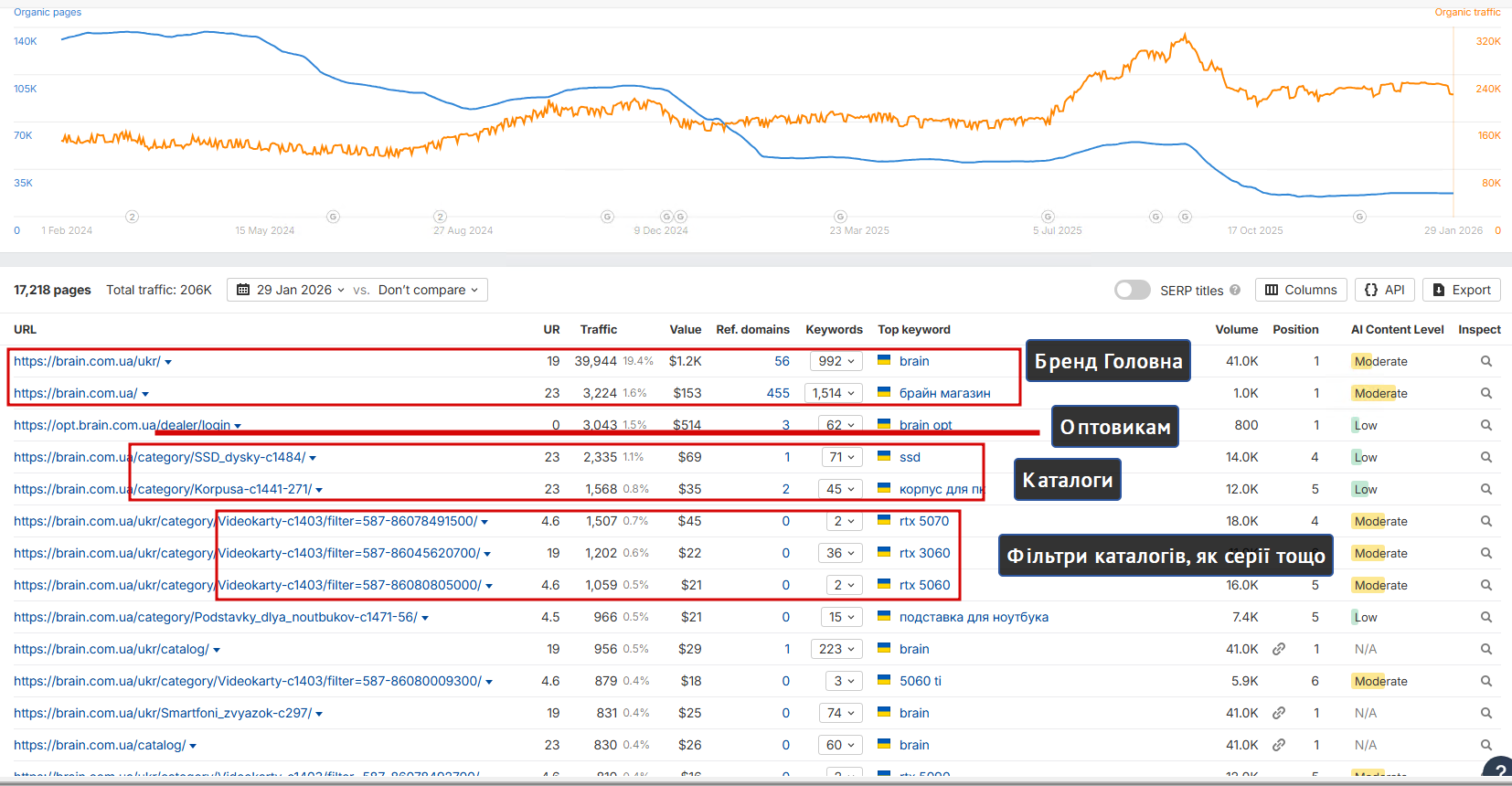Image resolution: width=1512 pixels, height=786 pixels.
Task: Inspect the rtx 3060 row
Action: pos(1486,553)
